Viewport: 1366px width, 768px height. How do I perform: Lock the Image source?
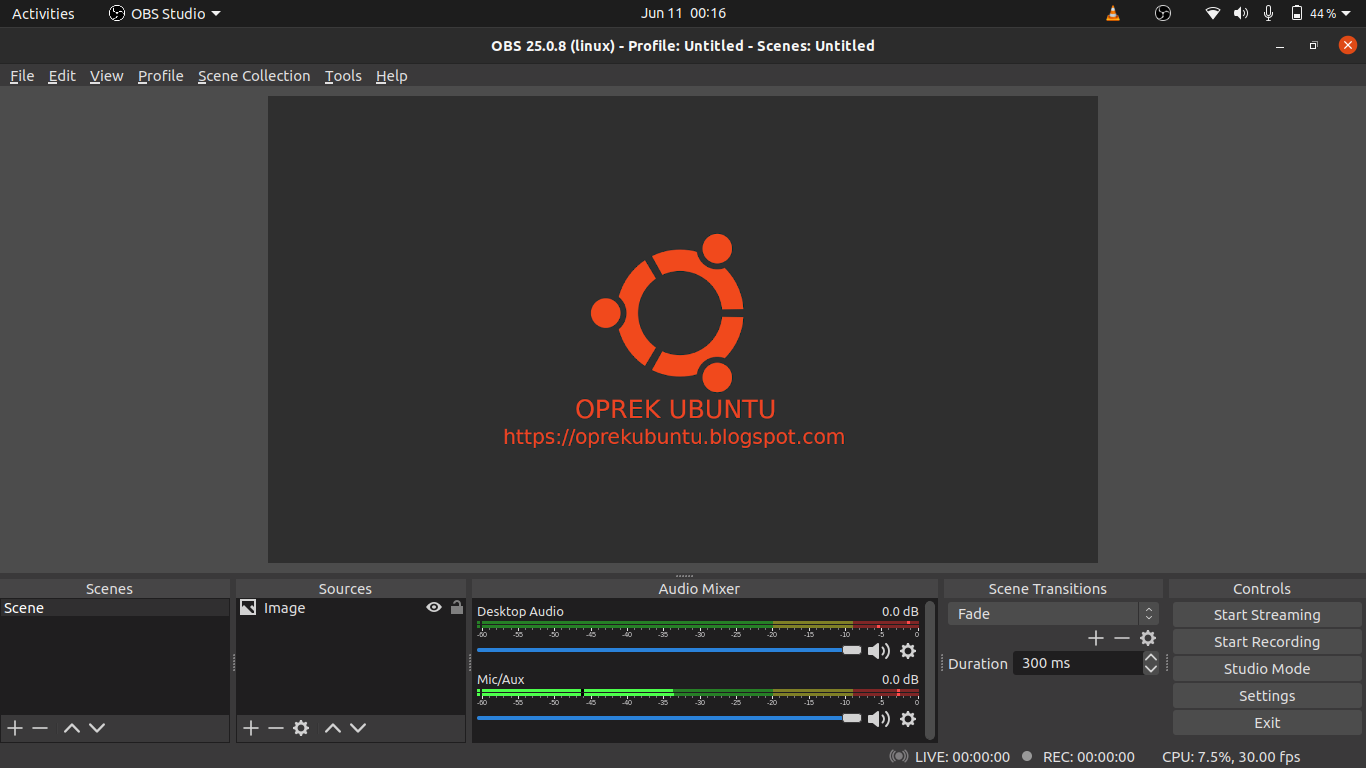pos(457,607)
